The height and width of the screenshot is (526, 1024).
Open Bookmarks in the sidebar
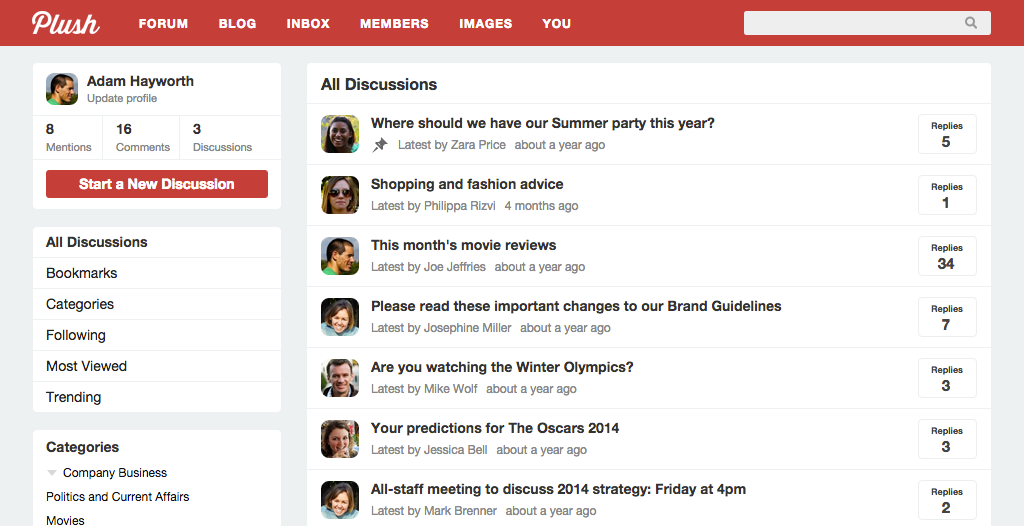[x=157, y=273]
